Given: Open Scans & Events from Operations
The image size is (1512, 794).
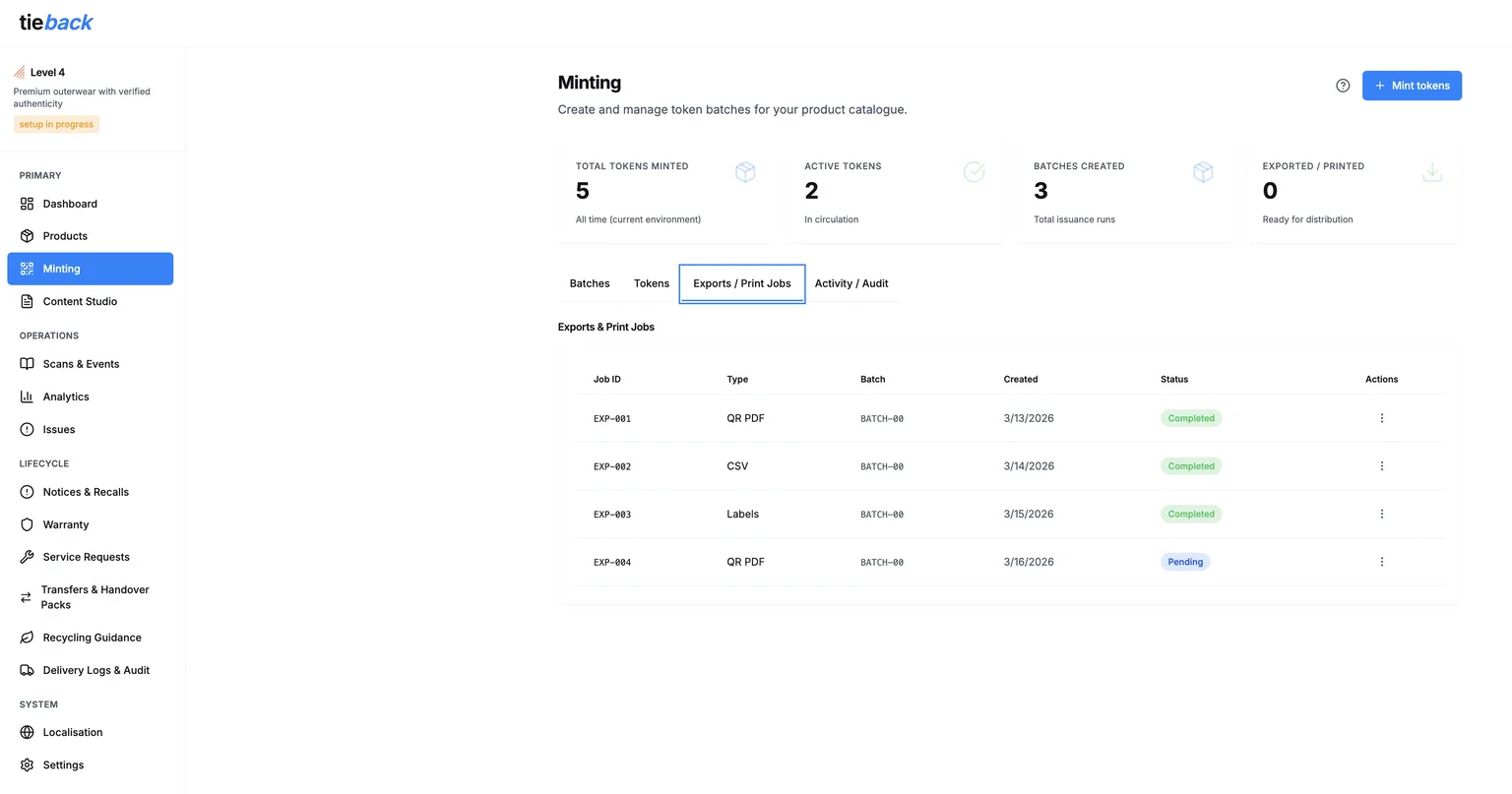Looking at the screenshot, I should pos(82,363).
